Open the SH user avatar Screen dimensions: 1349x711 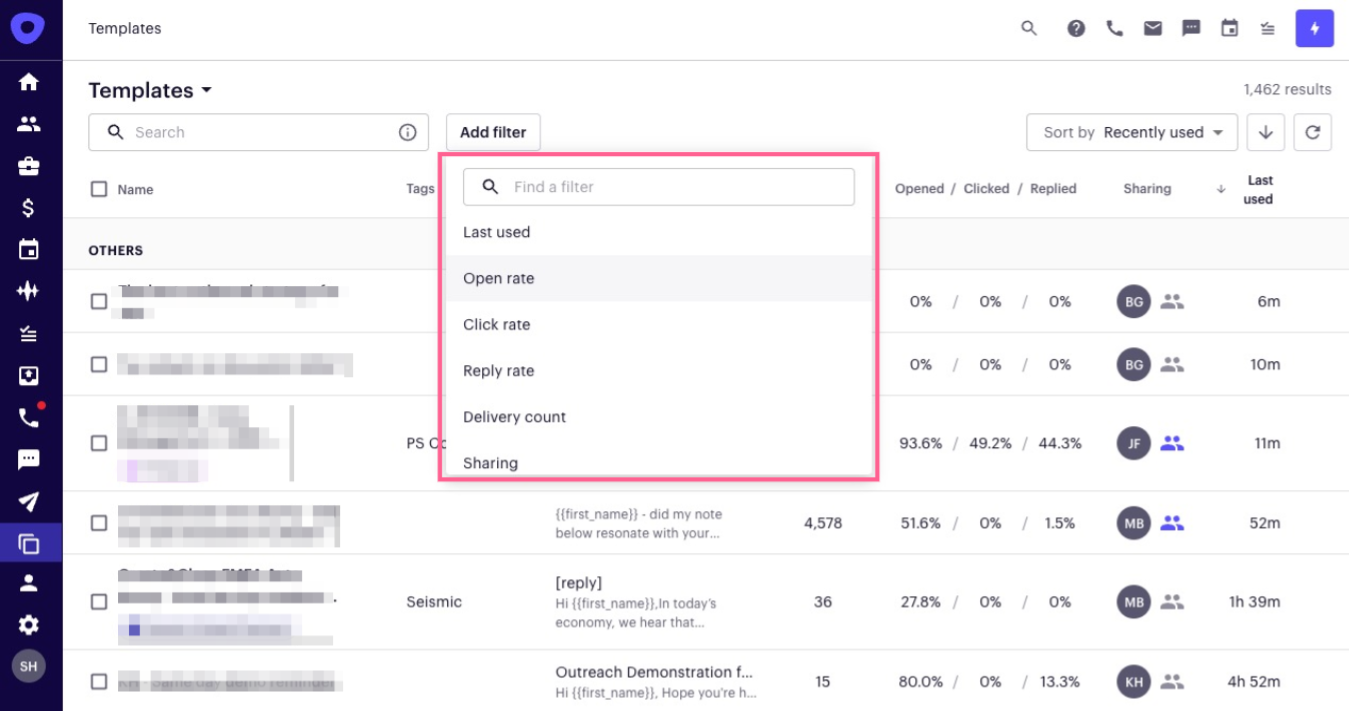tap(28, 666)
